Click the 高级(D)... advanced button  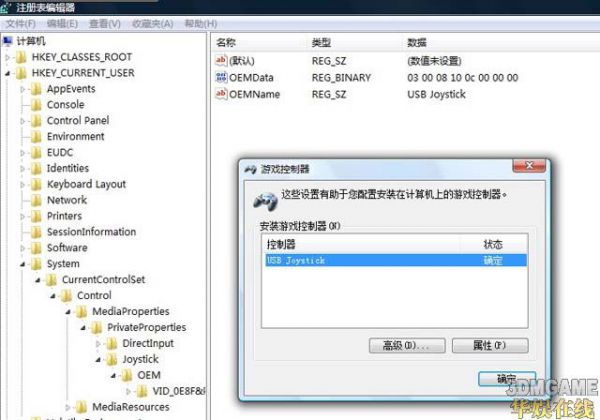pyautogui.click(x=407, y=345)
